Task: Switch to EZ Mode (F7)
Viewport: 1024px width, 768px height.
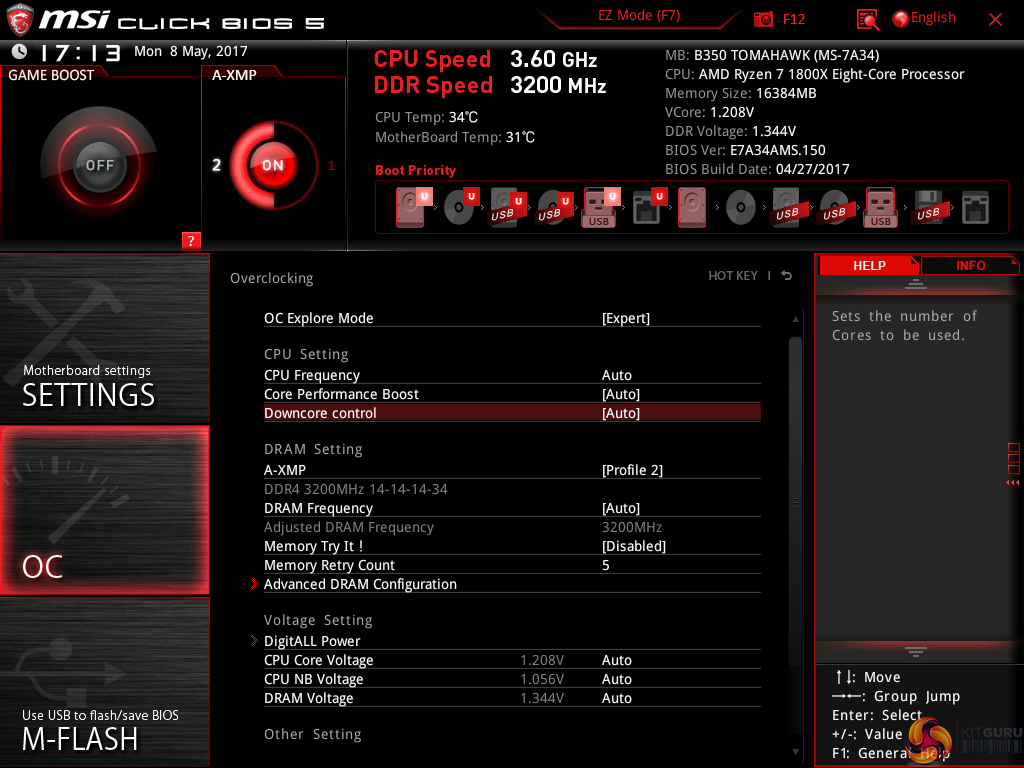Action: point(639,16)
